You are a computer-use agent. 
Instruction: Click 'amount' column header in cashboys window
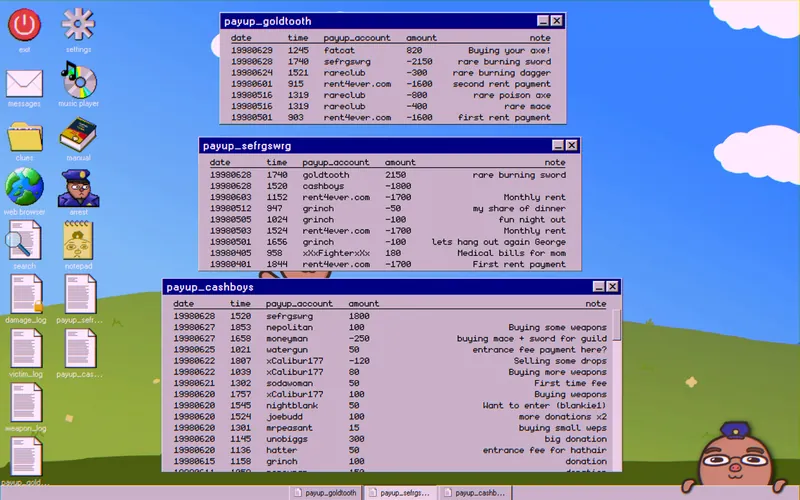tap(364, 304)
